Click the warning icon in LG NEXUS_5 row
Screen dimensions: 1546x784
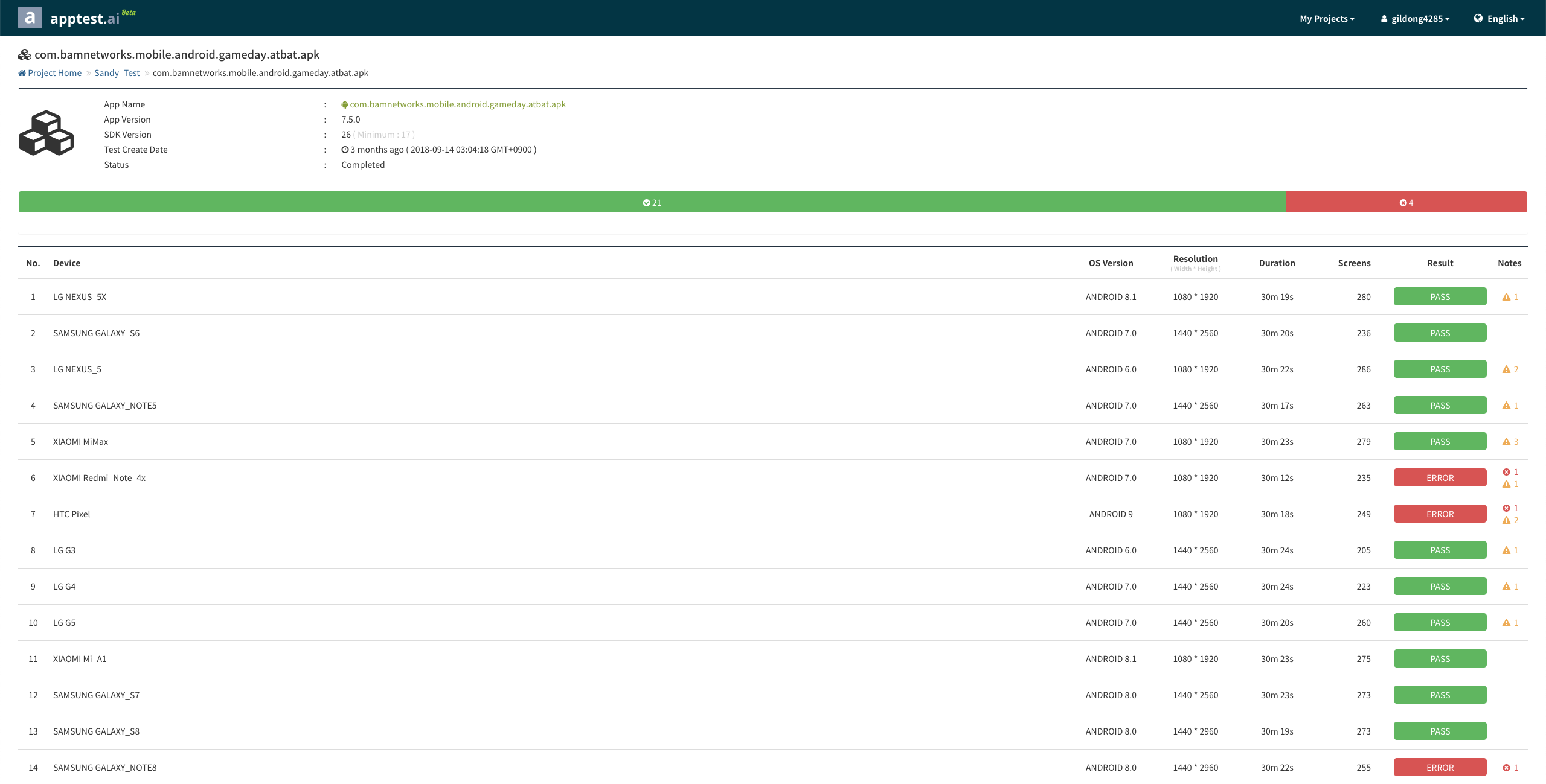coord(1506,369)
